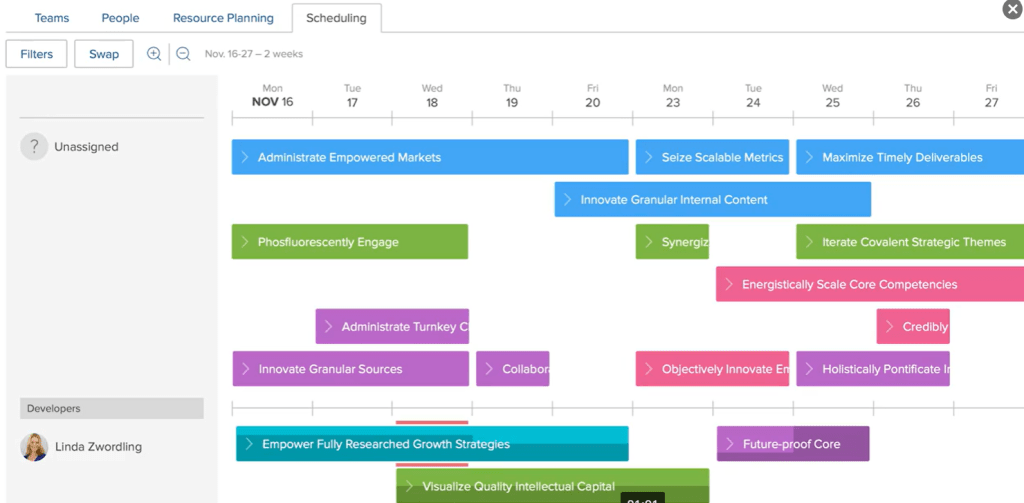
Task: Click the zoom out magnifier icon
Action: 183,54
